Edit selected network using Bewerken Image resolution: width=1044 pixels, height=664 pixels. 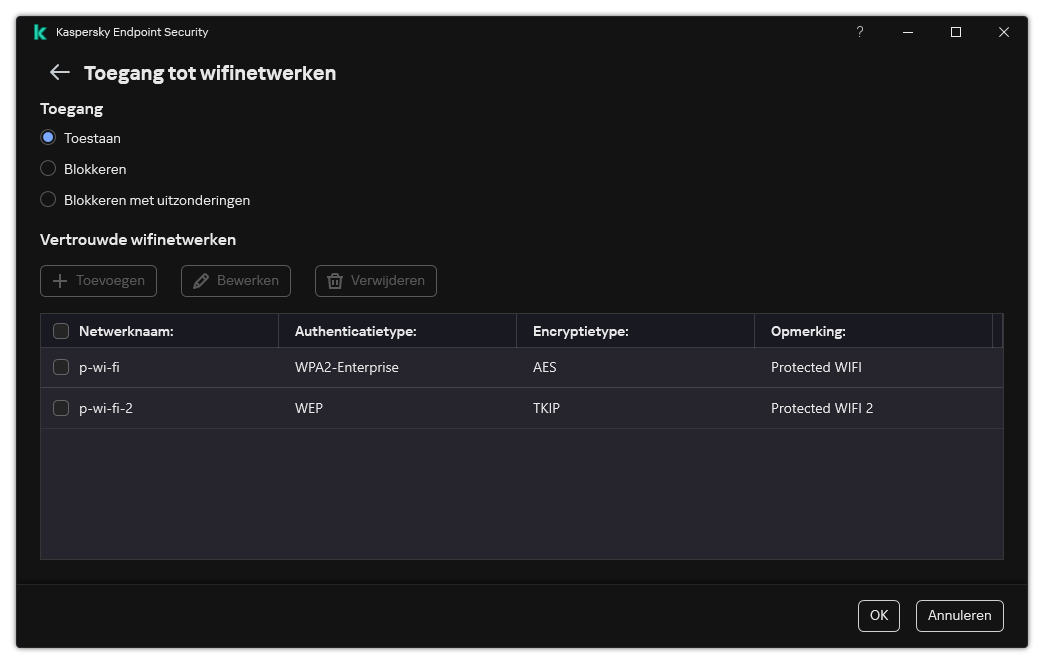tap(235, 281)
